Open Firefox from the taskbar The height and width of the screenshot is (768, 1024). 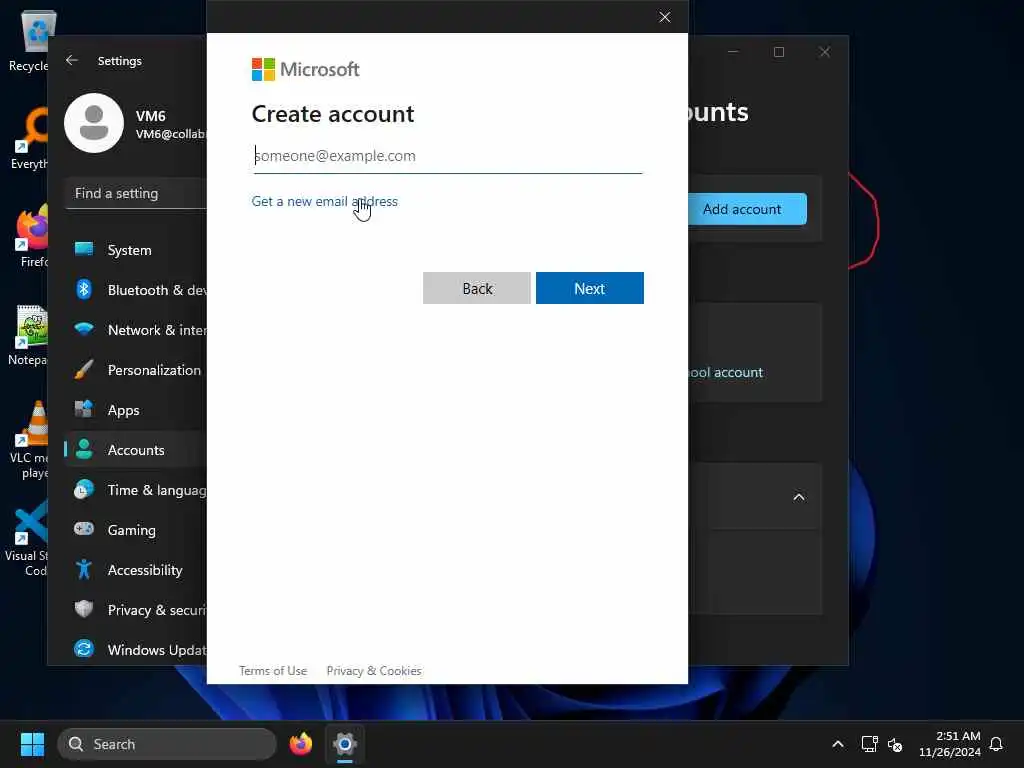301,744
